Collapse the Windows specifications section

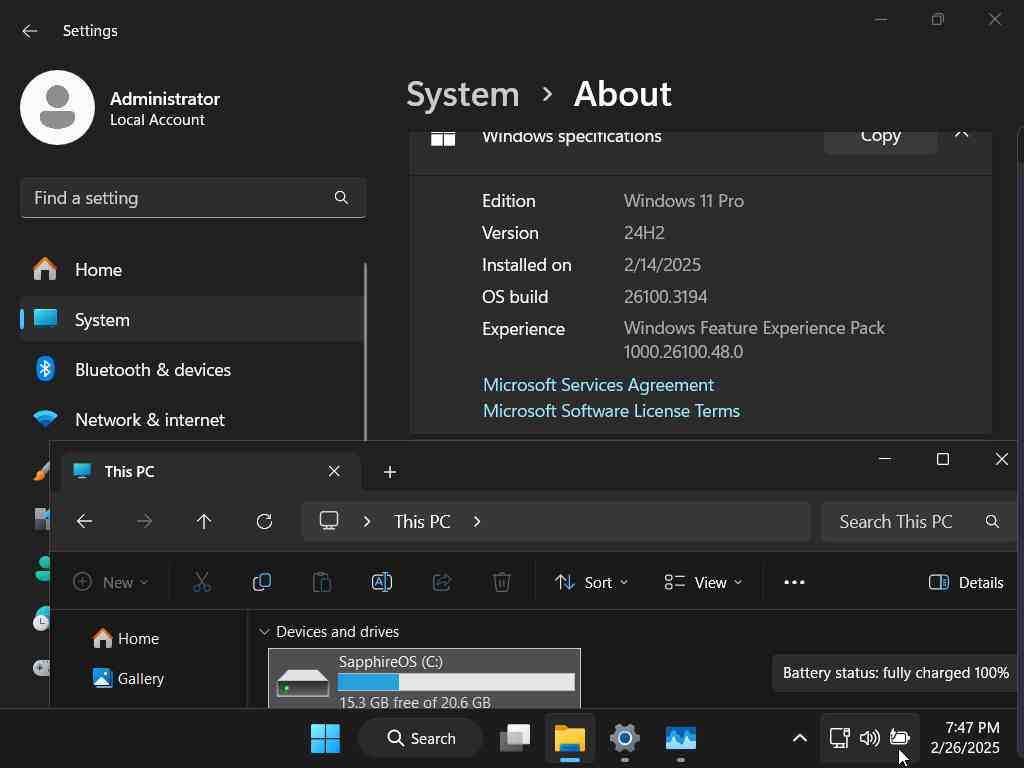tap(961, 135)
